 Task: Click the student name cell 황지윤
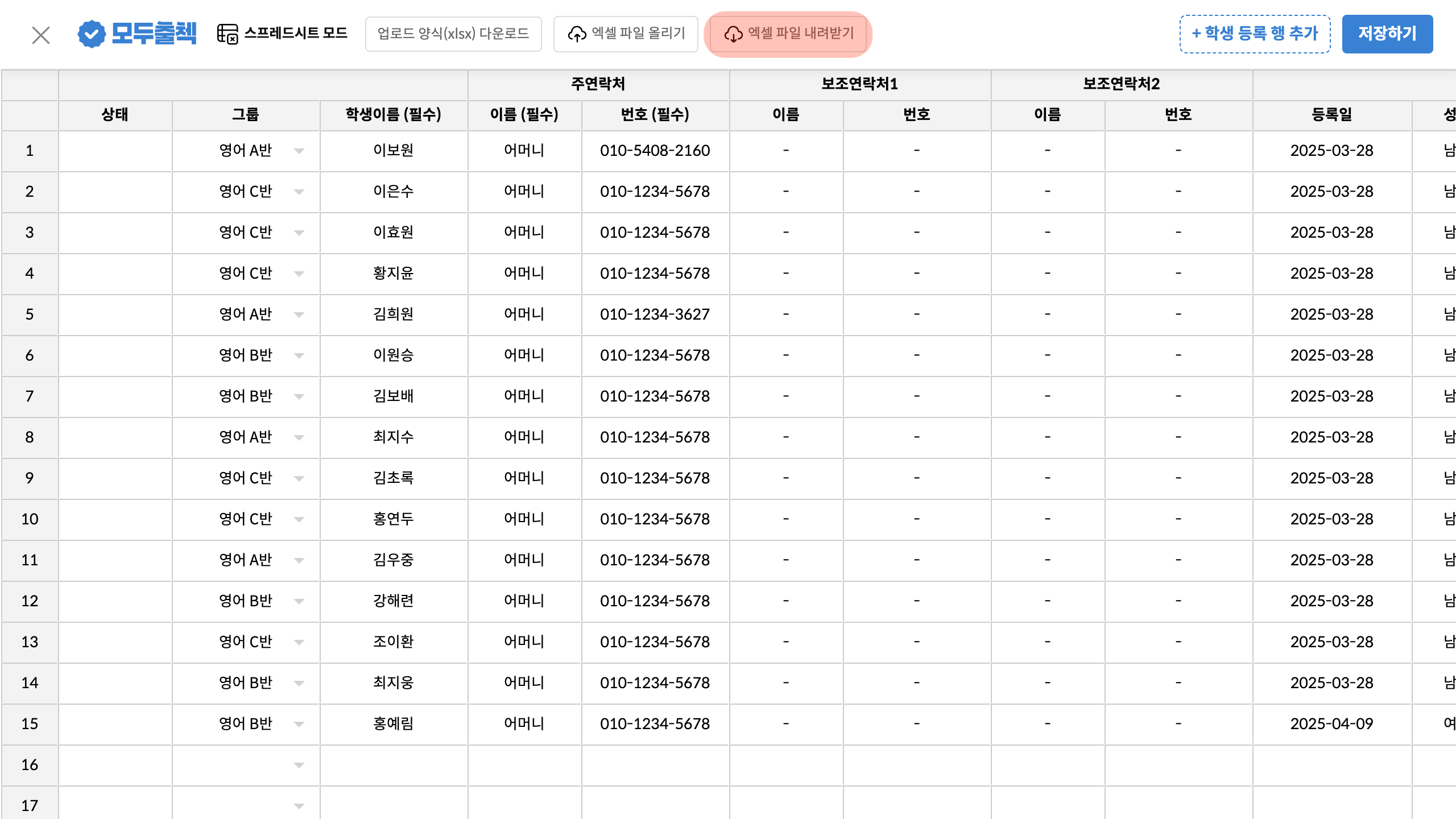pos(394,274)
